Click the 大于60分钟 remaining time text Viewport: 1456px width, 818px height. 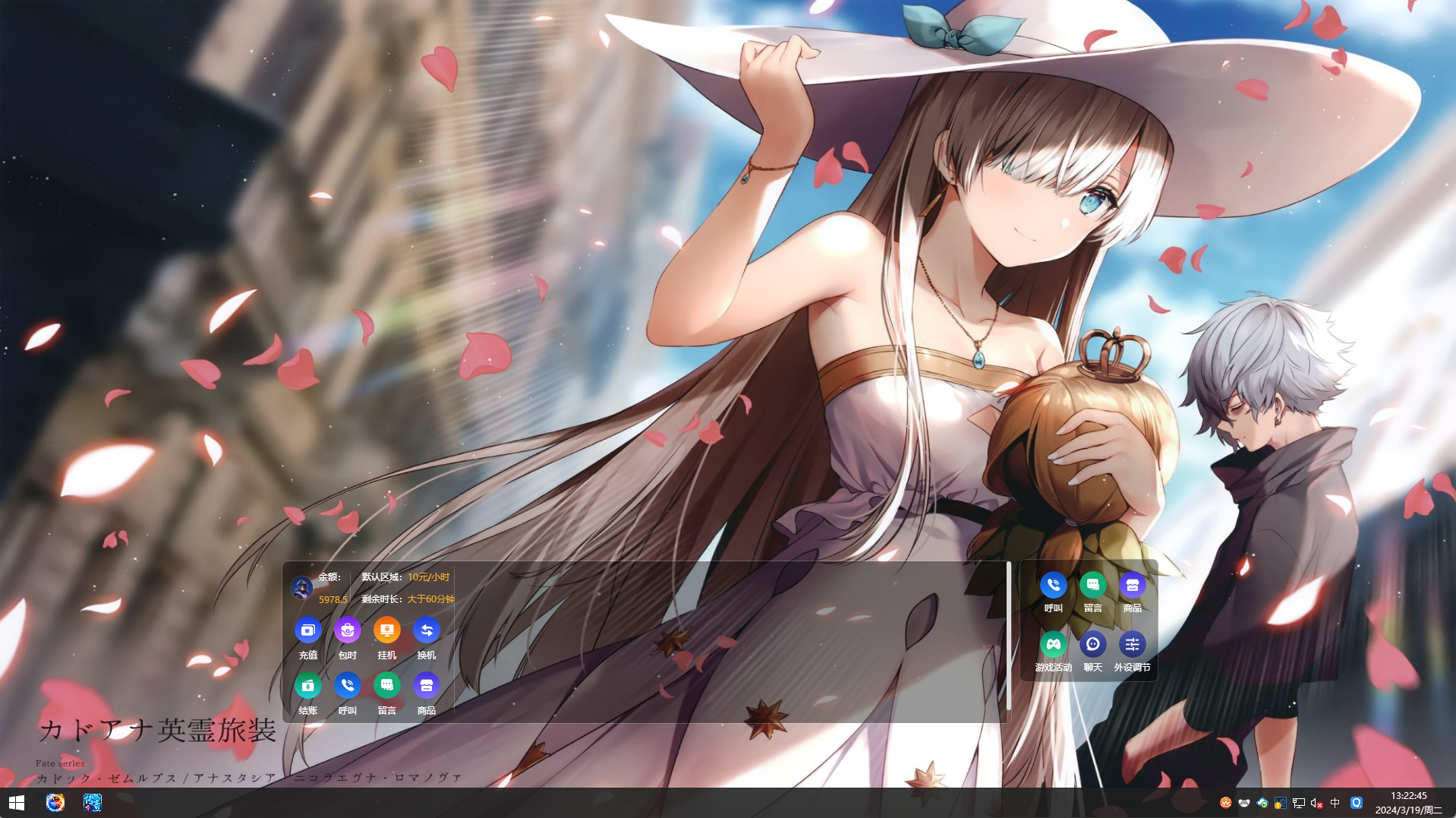430,599
